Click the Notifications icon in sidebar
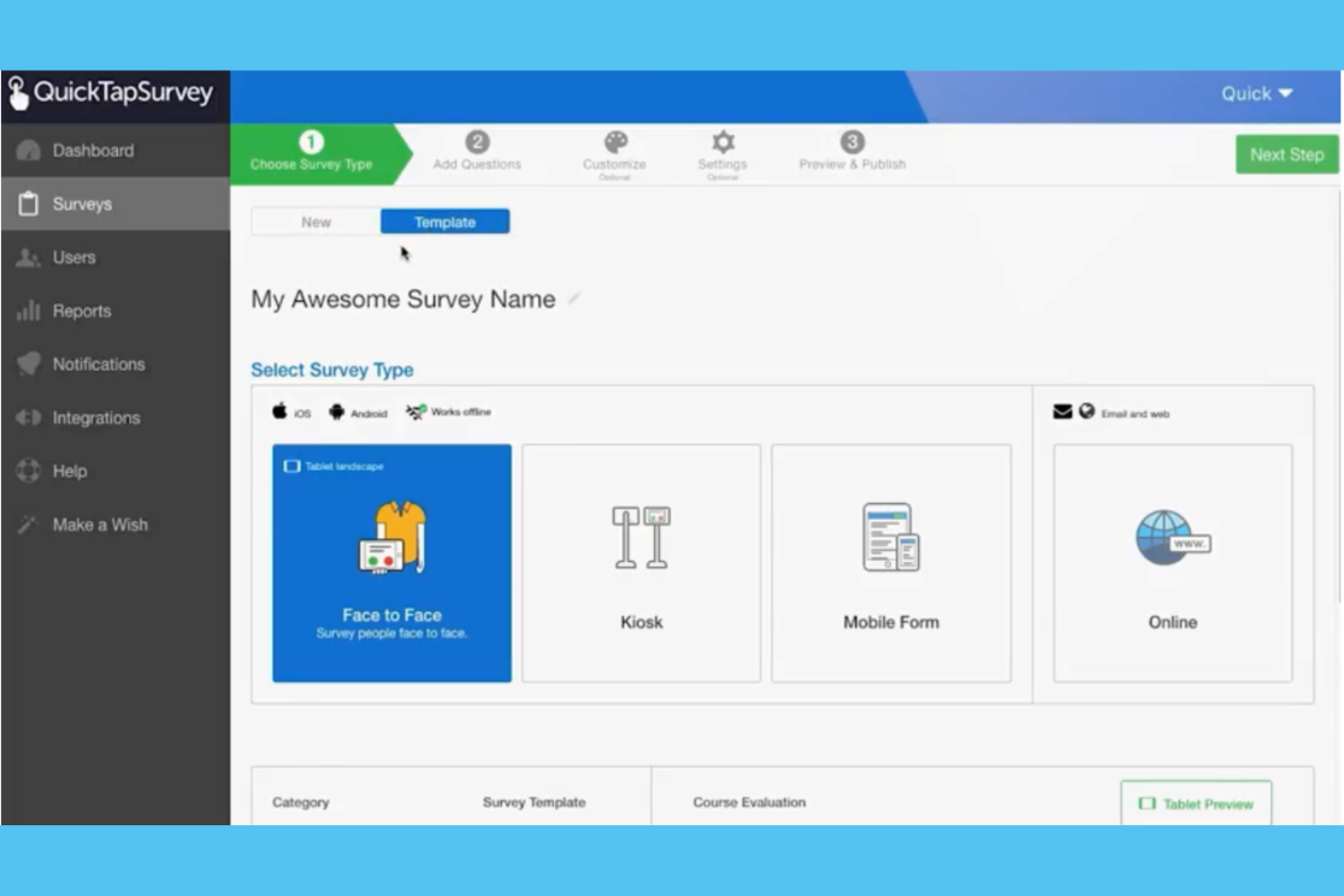Screen dimensions: 1344x896 [28, 364]
